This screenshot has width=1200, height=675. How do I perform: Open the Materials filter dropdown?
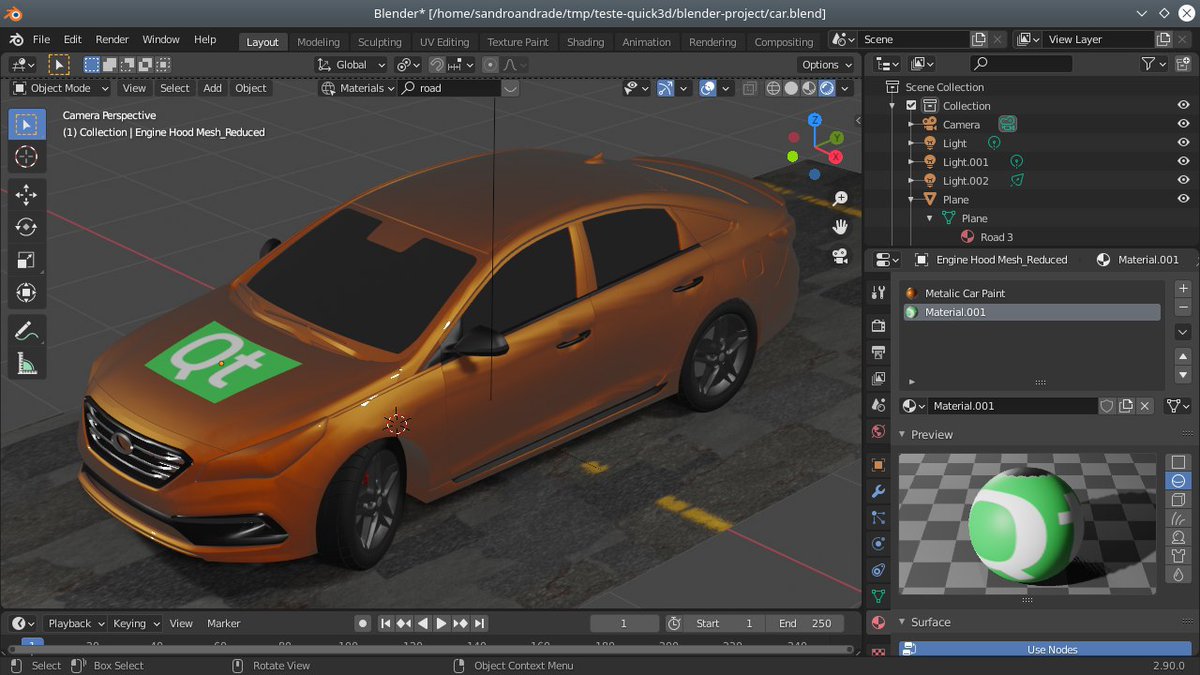[x=358, y=88]
